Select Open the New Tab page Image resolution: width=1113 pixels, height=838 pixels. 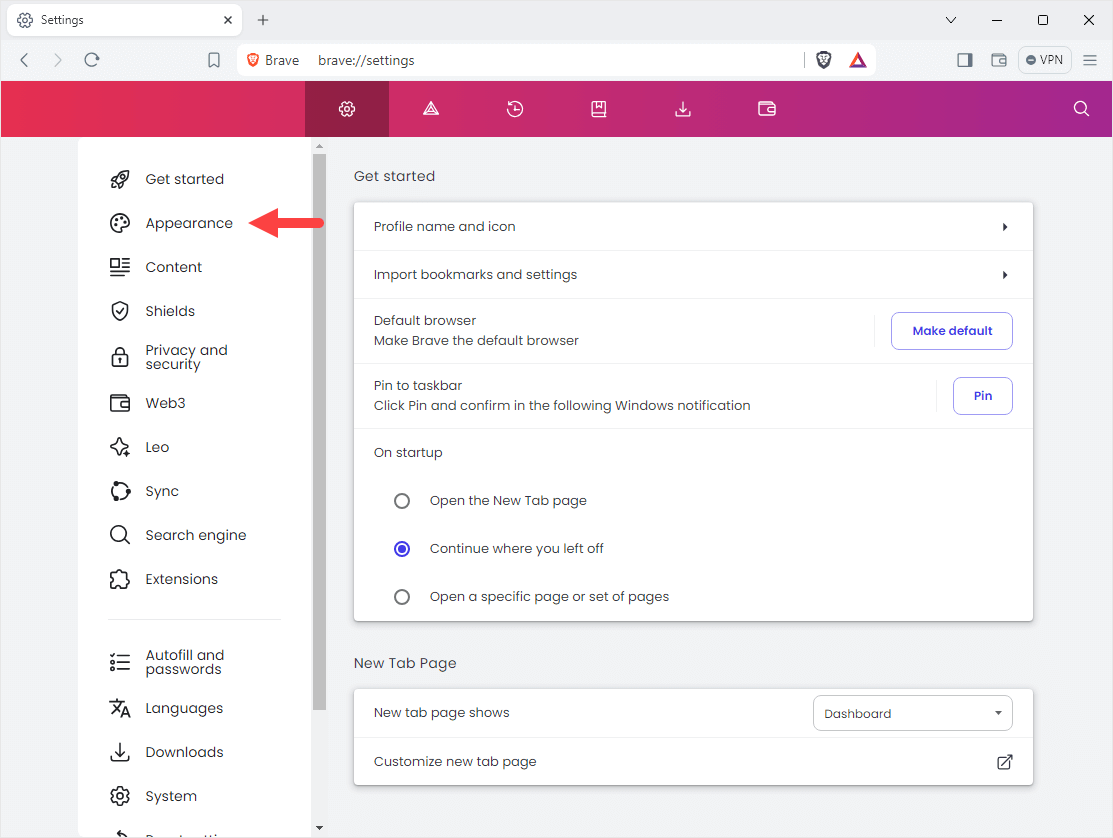click(x=402, y=501)
